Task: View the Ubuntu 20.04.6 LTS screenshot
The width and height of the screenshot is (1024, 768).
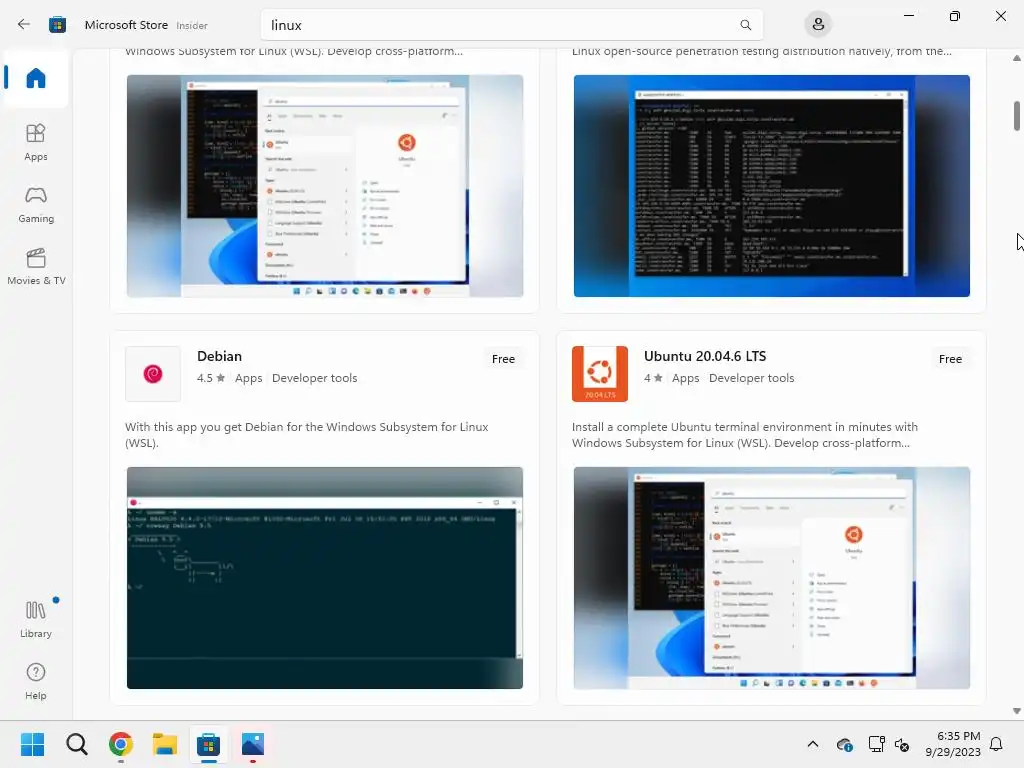Action: [771, 578]
